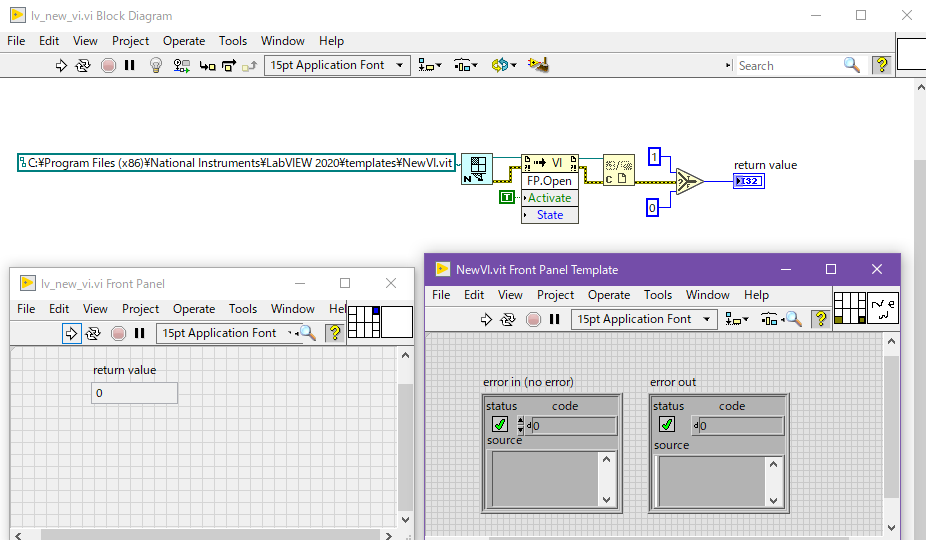Click error in code numeric field
The width and height of the screenshot is (926, 540).
coord(573,425)
